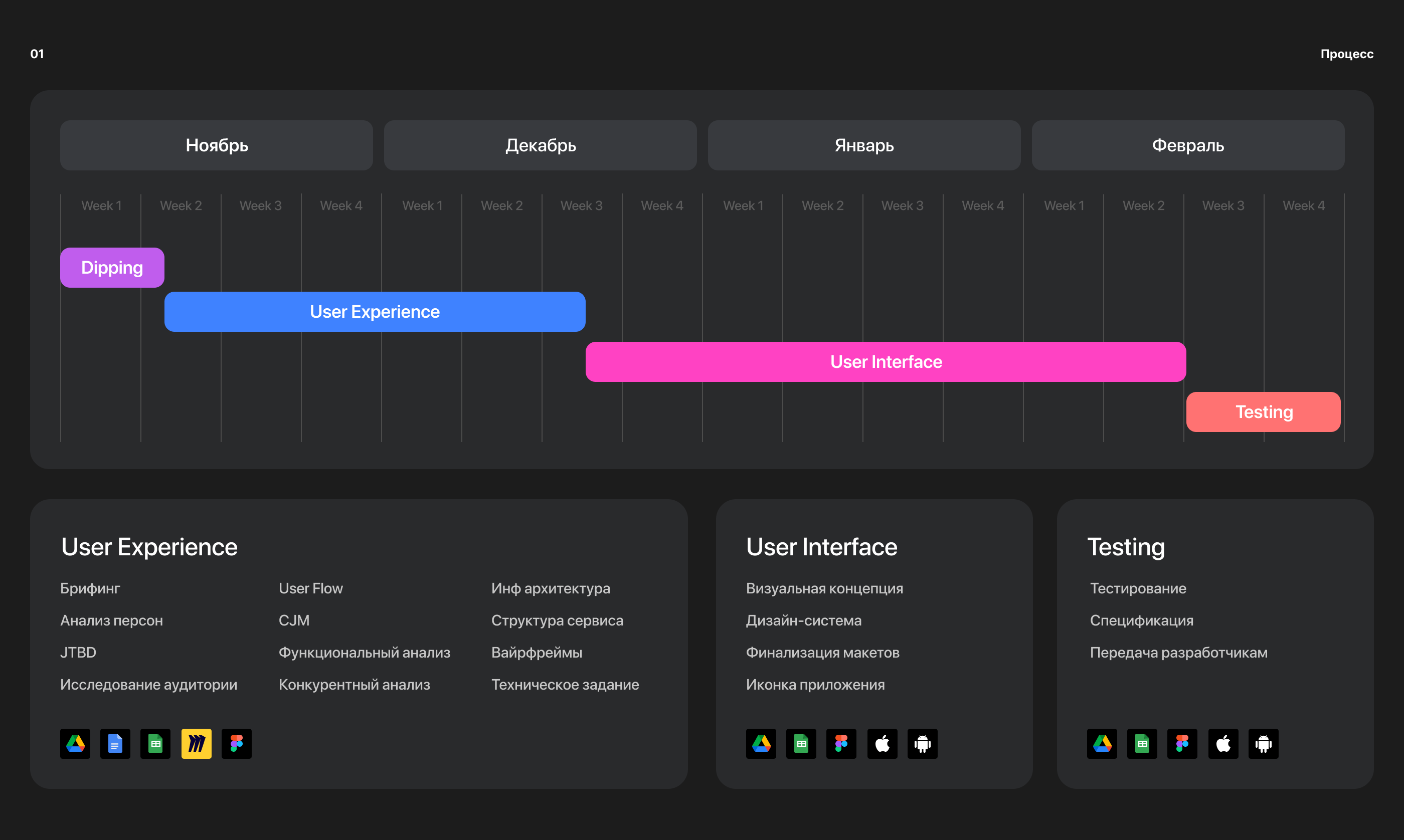Screen dimensions: 1404x840
Task: Select the Ноябрь month header
Action: tap(216, 145)
